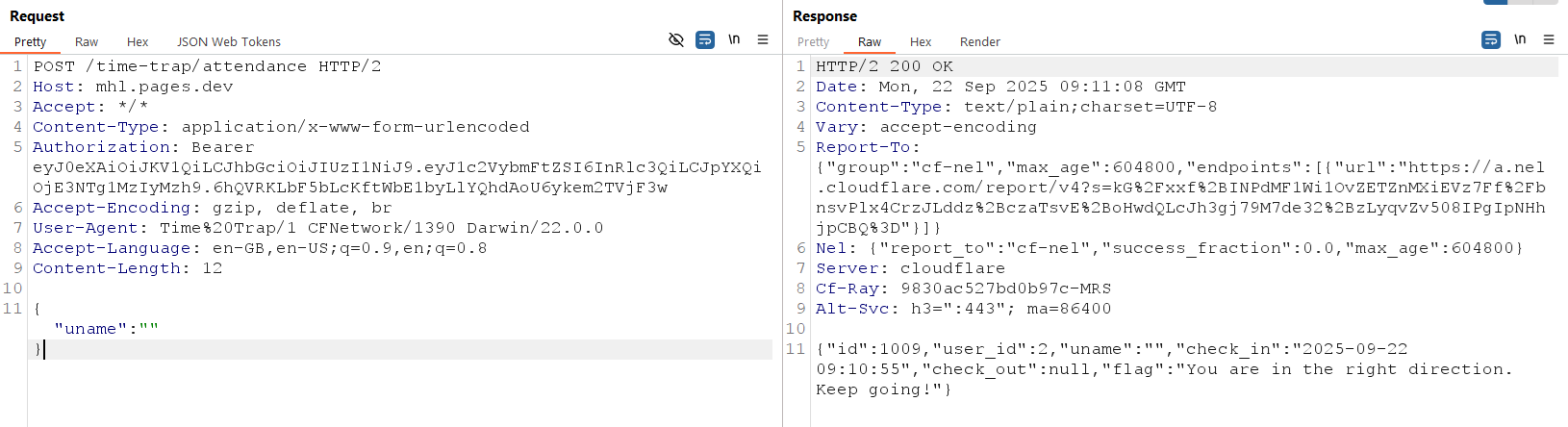Switch Request view to Hex tab

tap(138, 42)
